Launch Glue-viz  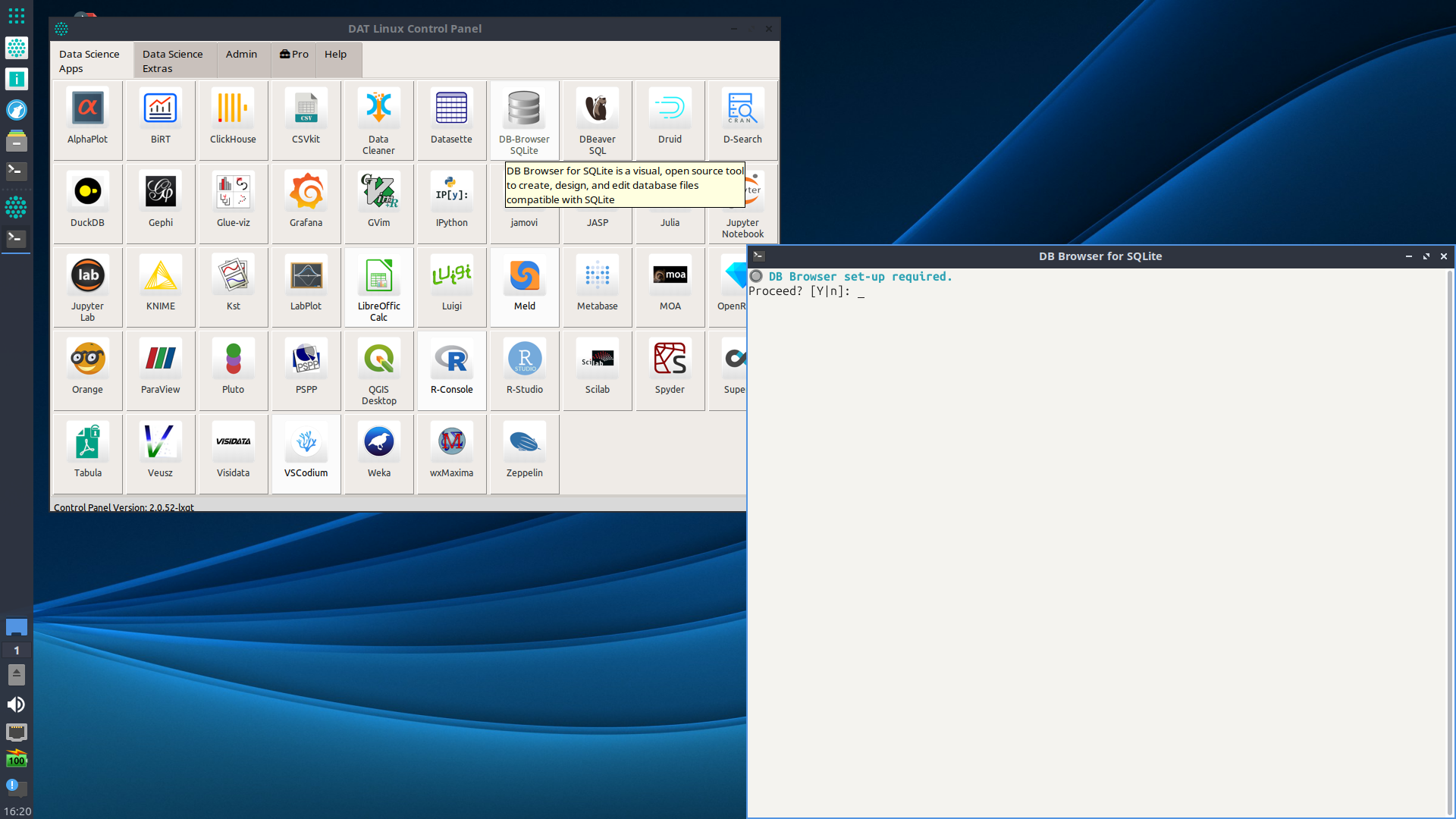pyautogui.click(x=234, y=203)
